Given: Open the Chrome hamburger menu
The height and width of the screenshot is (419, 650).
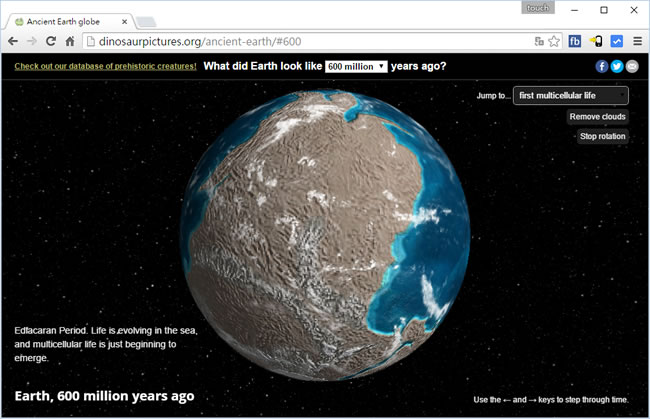Looking at the screenshot, I should click(x=637, y=41).
